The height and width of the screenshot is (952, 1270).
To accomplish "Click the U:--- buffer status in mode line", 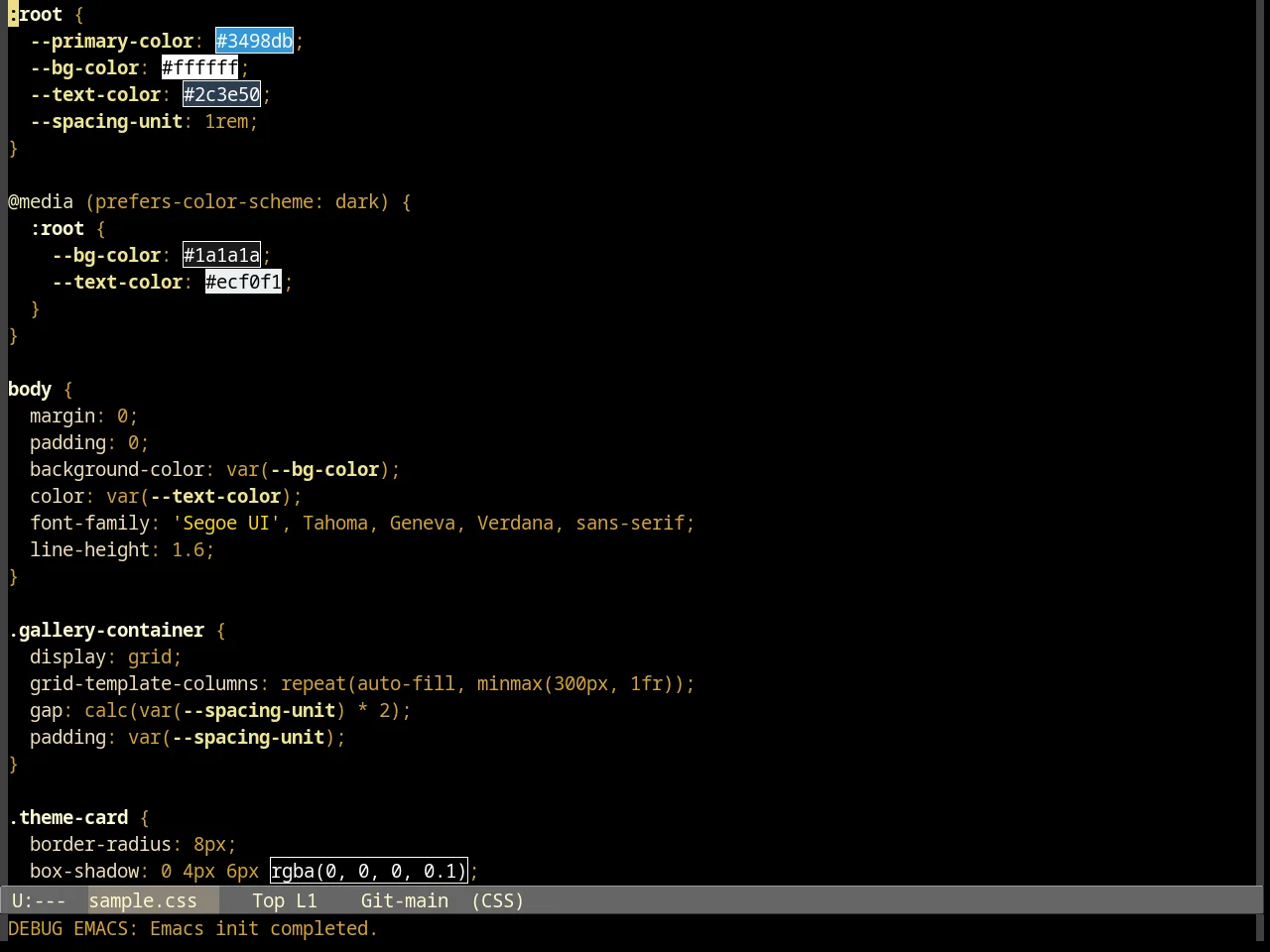I will [x=39, y=900].
